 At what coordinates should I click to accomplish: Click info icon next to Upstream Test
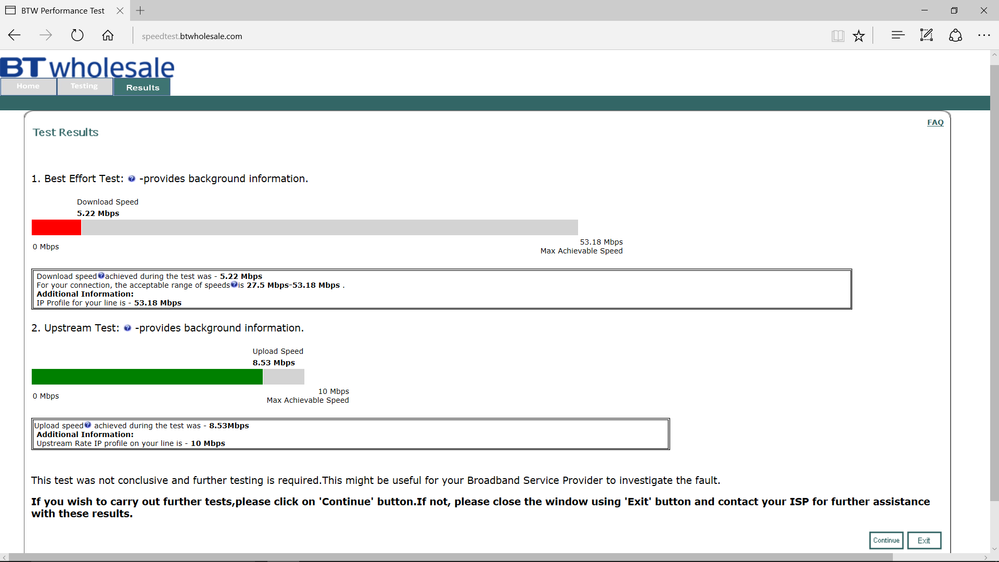coord(127,328)
